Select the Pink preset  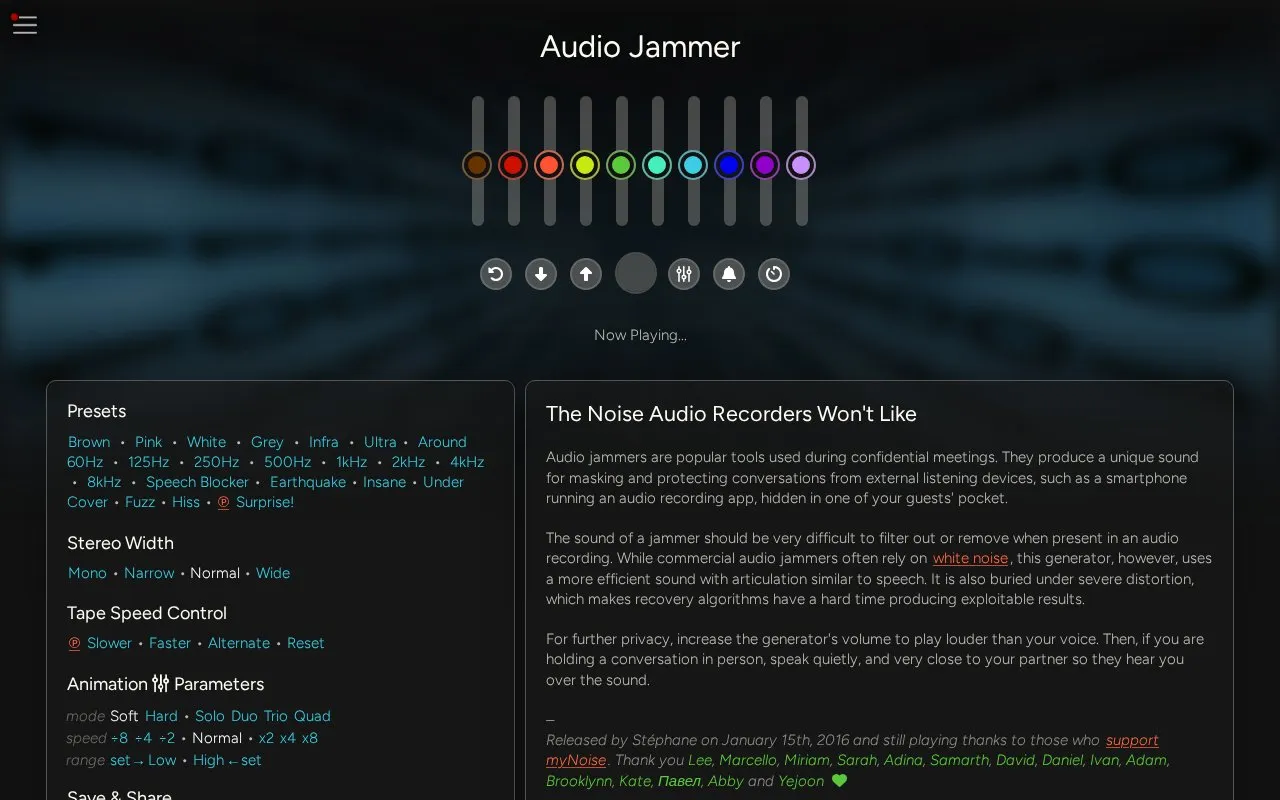click(x=148, y=442)
